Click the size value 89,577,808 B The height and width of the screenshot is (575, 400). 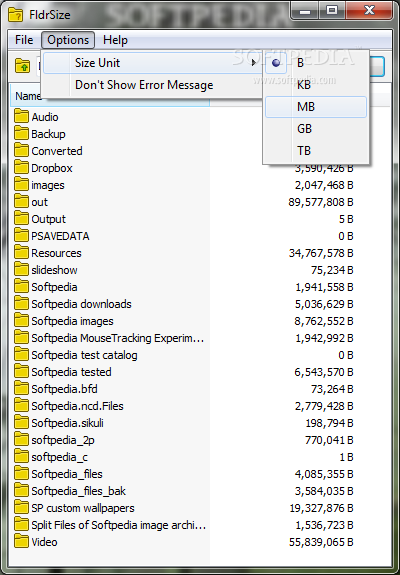321,202
